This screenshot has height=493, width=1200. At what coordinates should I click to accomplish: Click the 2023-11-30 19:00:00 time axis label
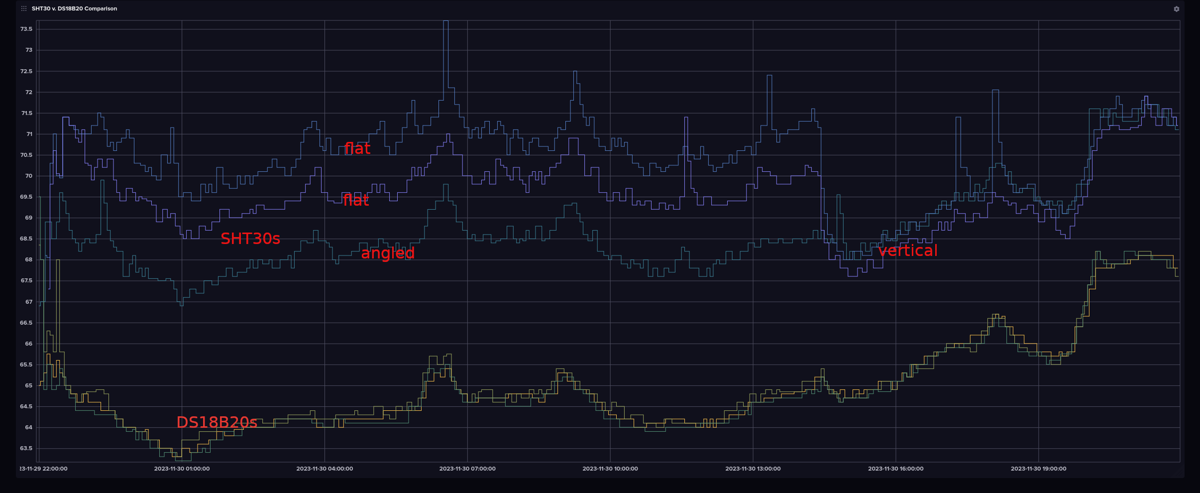click(1040, 467)
